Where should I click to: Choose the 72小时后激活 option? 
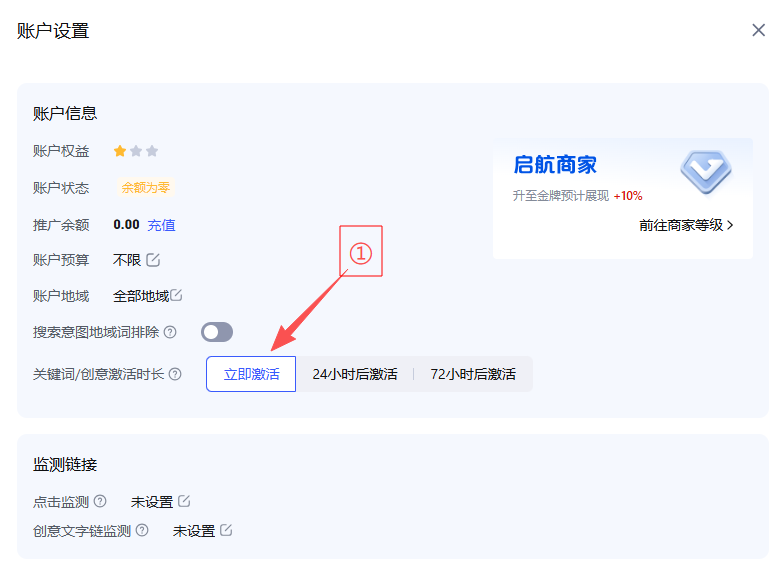pyautogui.click(x=473, y=374)
